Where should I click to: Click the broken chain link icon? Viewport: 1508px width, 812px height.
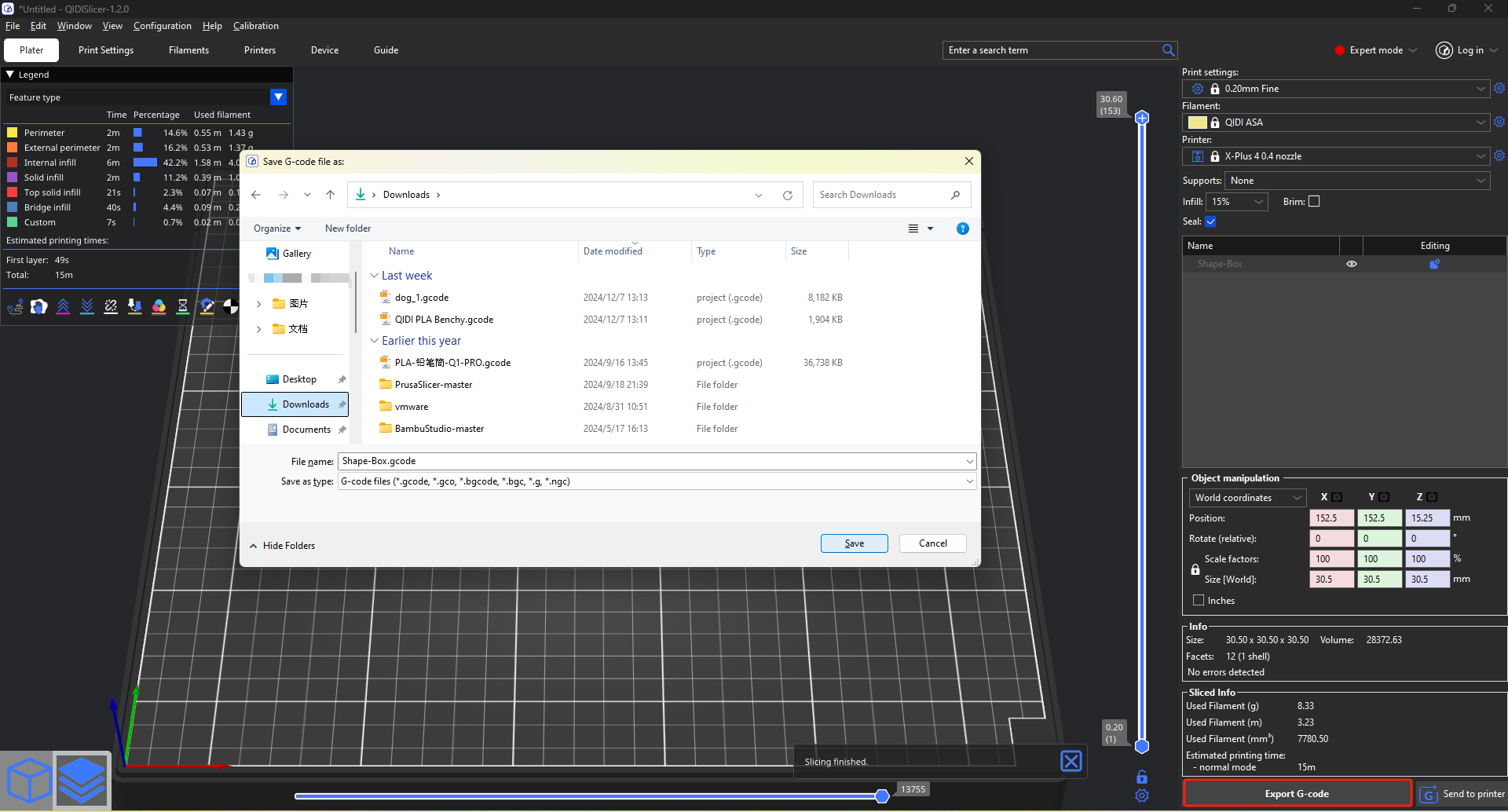click(111, 306)
